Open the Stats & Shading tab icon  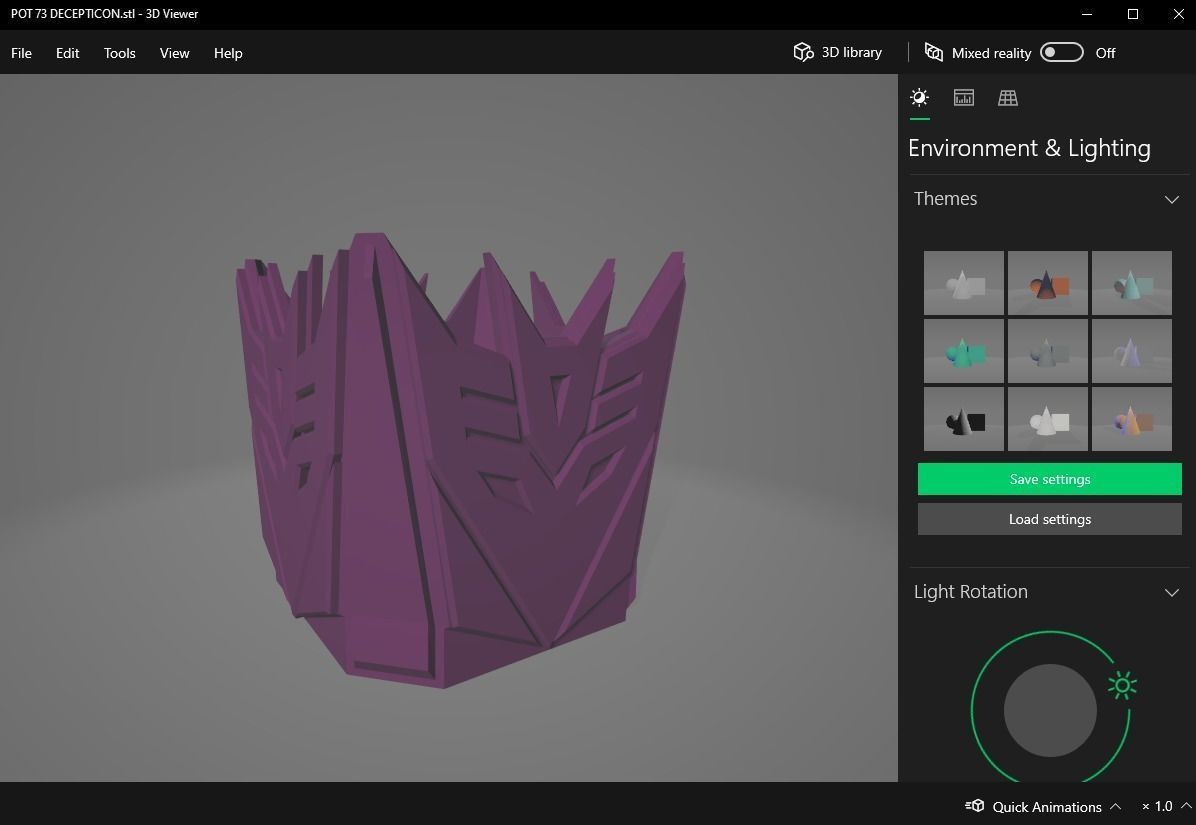963,98
